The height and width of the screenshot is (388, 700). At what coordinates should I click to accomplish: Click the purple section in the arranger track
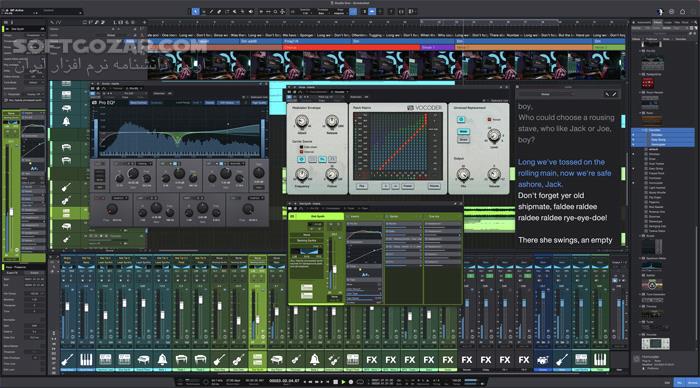tap(437, 47)
